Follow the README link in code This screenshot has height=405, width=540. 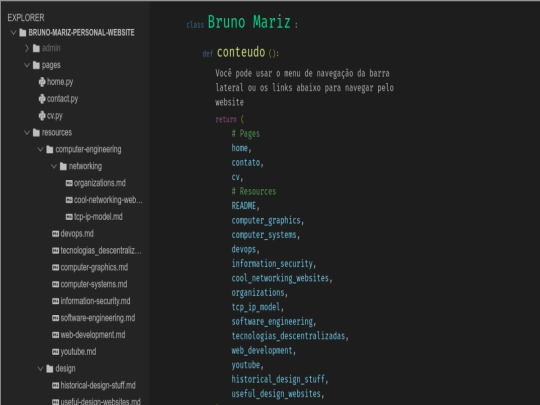point(244,206)
